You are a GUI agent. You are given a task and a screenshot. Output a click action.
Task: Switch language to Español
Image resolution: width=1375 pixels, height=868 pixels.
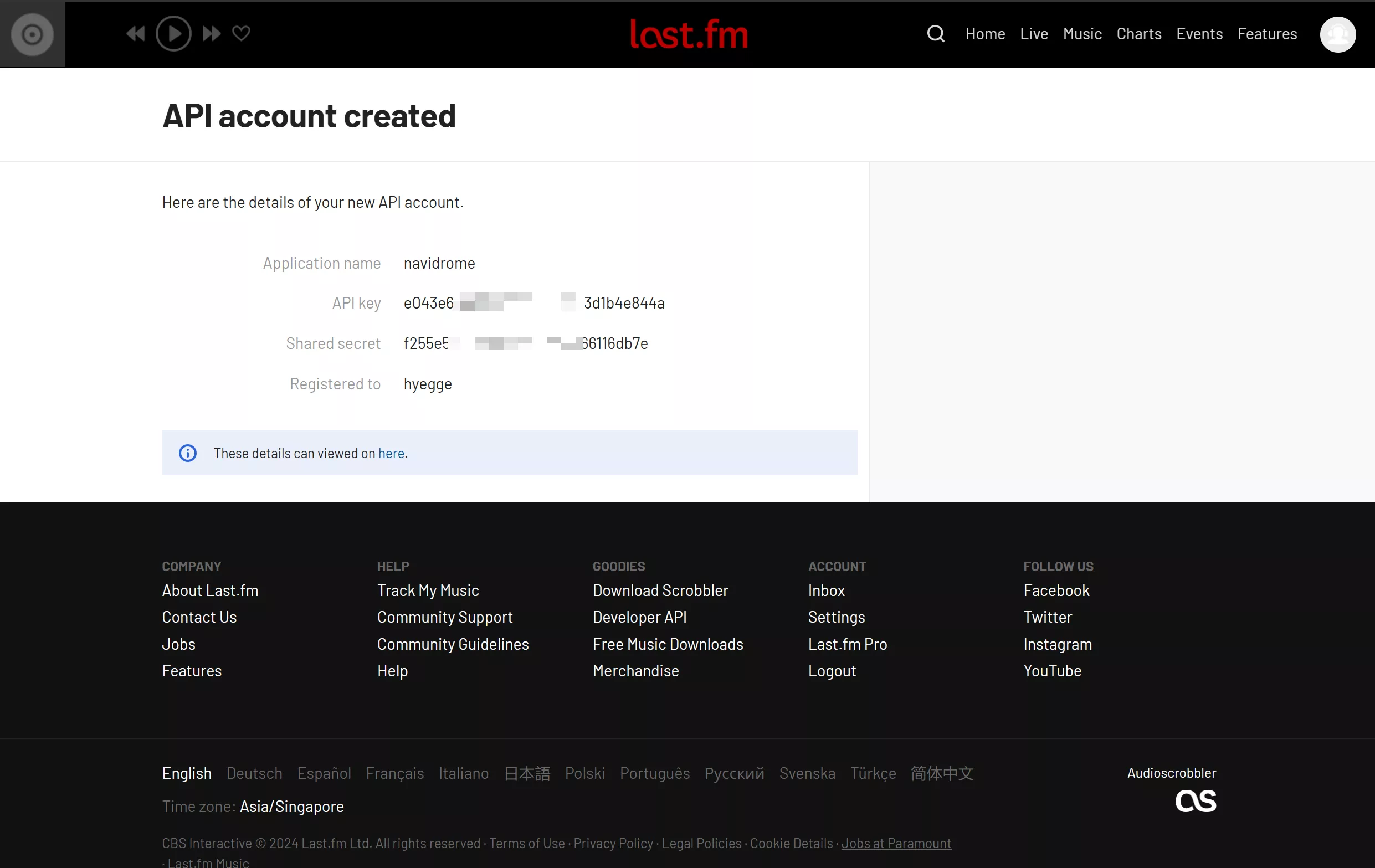(x=324, y=773)
